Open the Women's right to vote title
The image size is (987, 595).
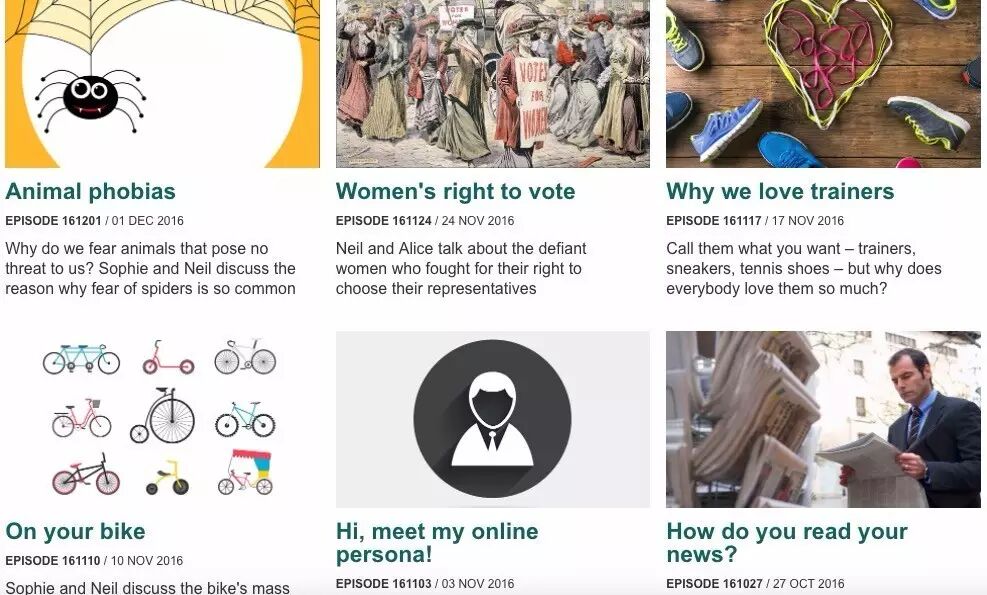pyautogui.click(x=455, y=191)
